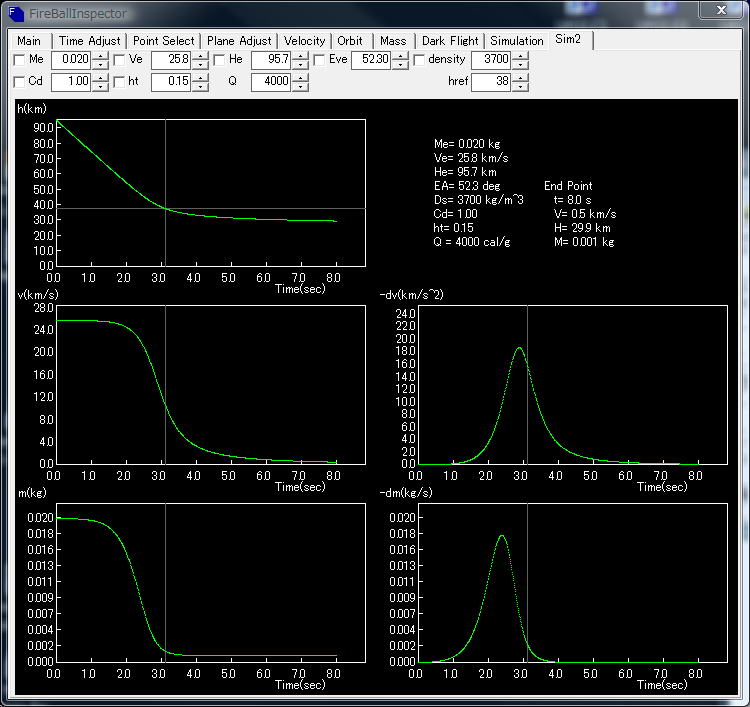Decrease density value with down arrow

[520, 65]
